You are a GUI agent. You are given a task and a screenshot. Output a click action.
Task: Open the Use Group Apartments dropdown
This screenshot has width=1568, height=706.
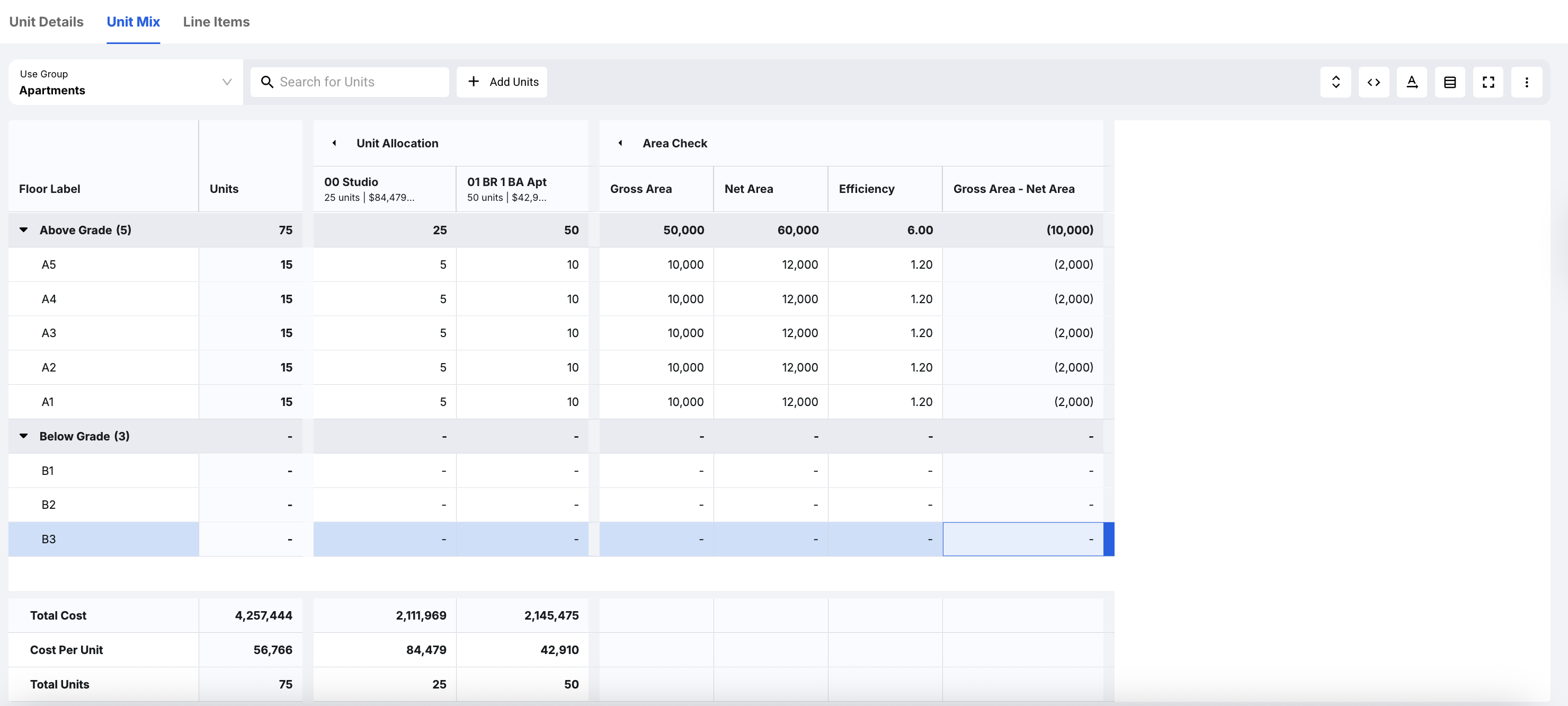click(x=126, y=82)
